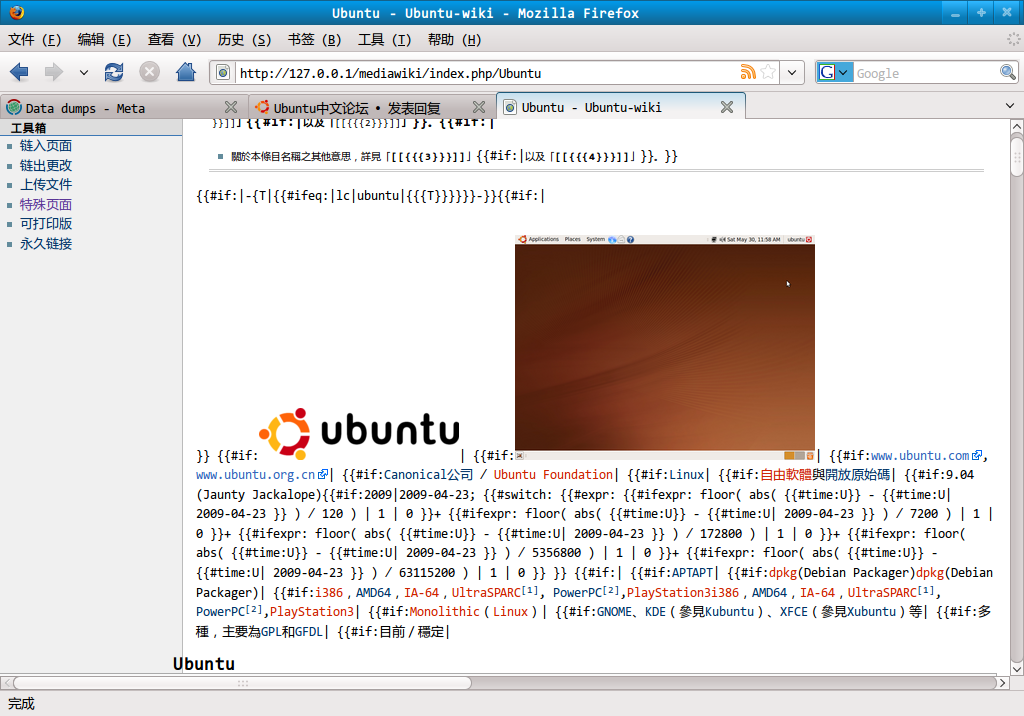This screenshot has height=716, width=1024.
Task: Click the site identity icon in the address bar
Action: point(223,73)
